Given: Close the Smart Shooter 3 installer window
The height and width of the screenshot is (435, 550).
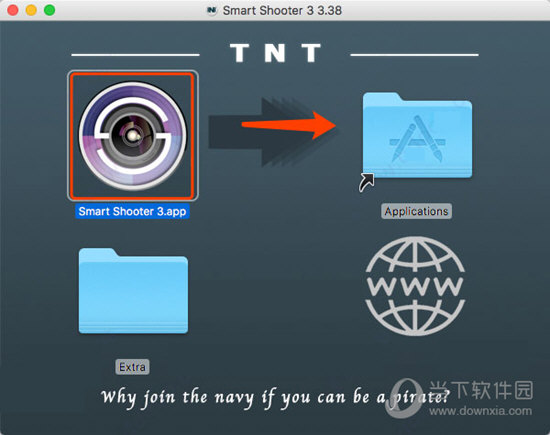Looking at the screenshot, I should pyautogui.click(x=13, y=10).
